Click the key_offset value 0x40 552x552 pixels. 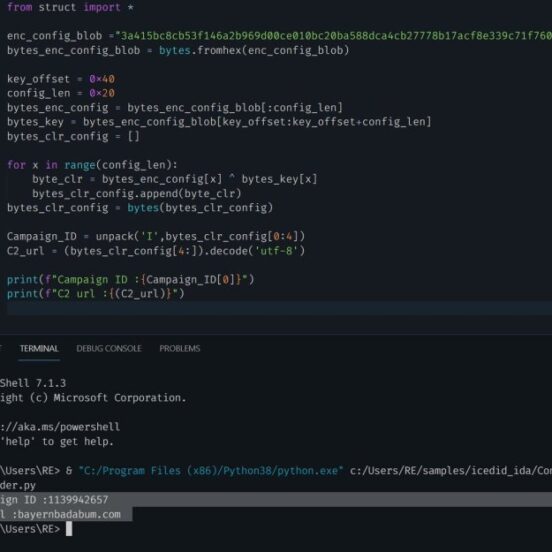pos(102,79)
